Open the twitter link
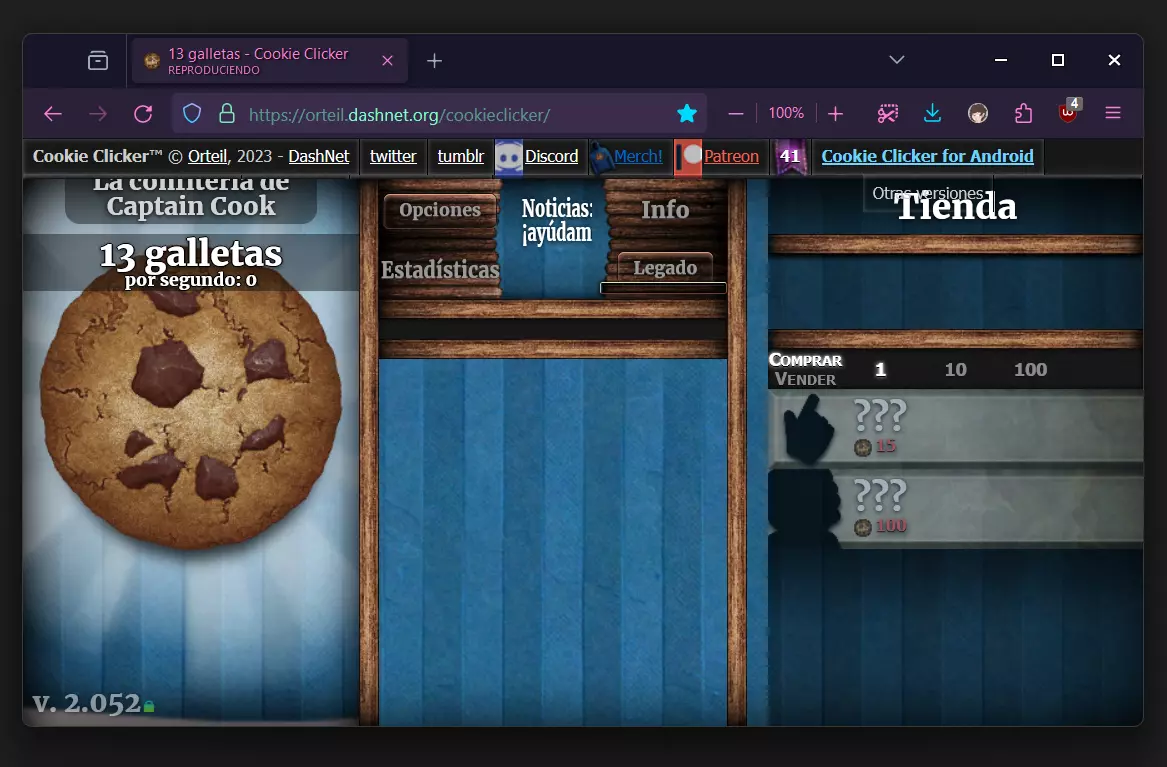Image resolution: width=1167 pixels, height=767 pixels. pos(393,156)
